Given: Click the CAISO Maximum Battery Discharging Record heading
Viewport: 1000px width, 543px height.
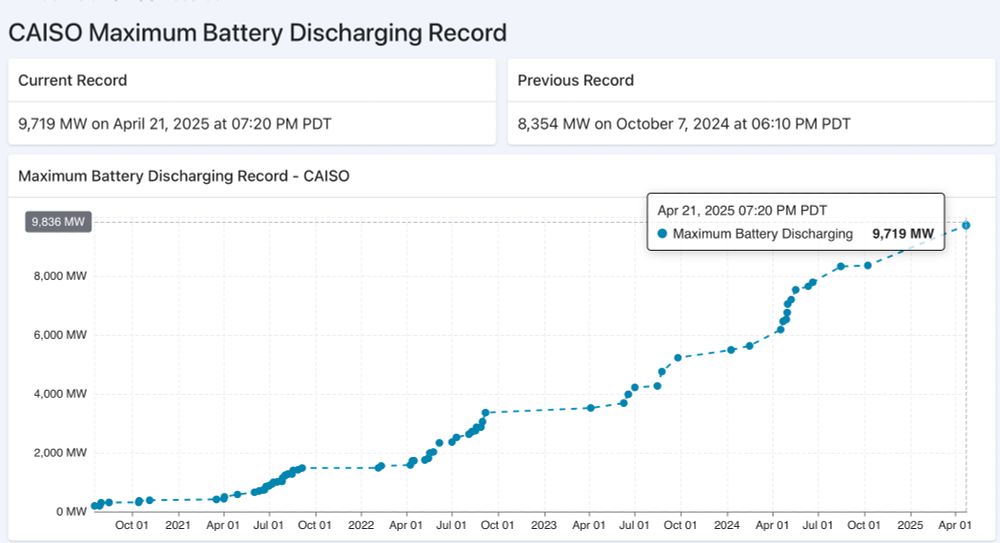Looking at the screenshot, I should [x=258, y=33].
